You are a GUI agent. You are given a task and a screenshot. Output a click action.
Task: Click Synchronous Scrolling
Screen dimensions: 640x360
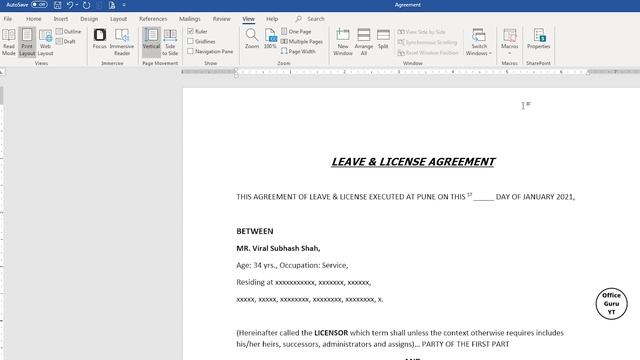tap(427, 42)
